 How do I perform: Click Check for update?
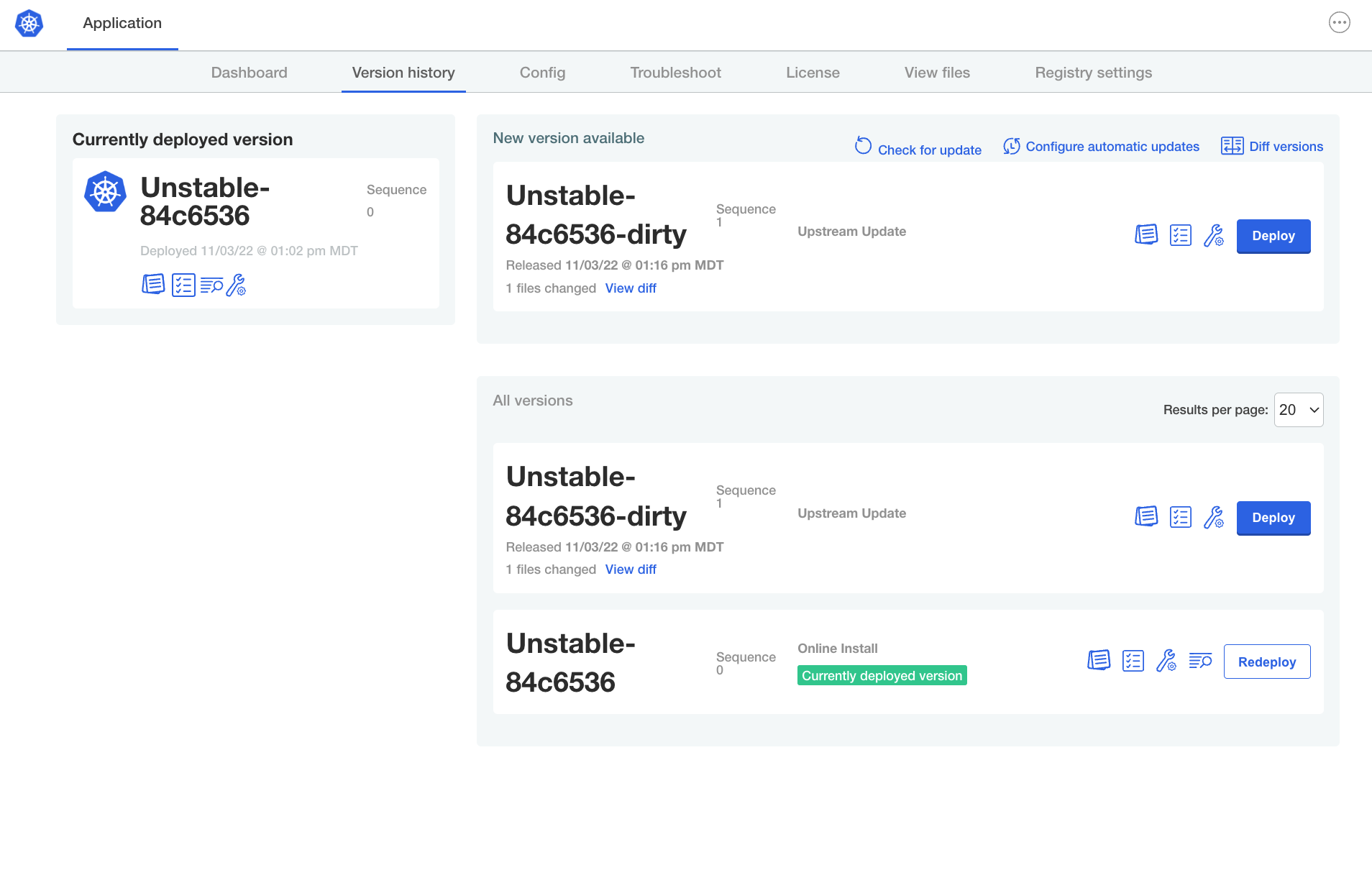929,150
